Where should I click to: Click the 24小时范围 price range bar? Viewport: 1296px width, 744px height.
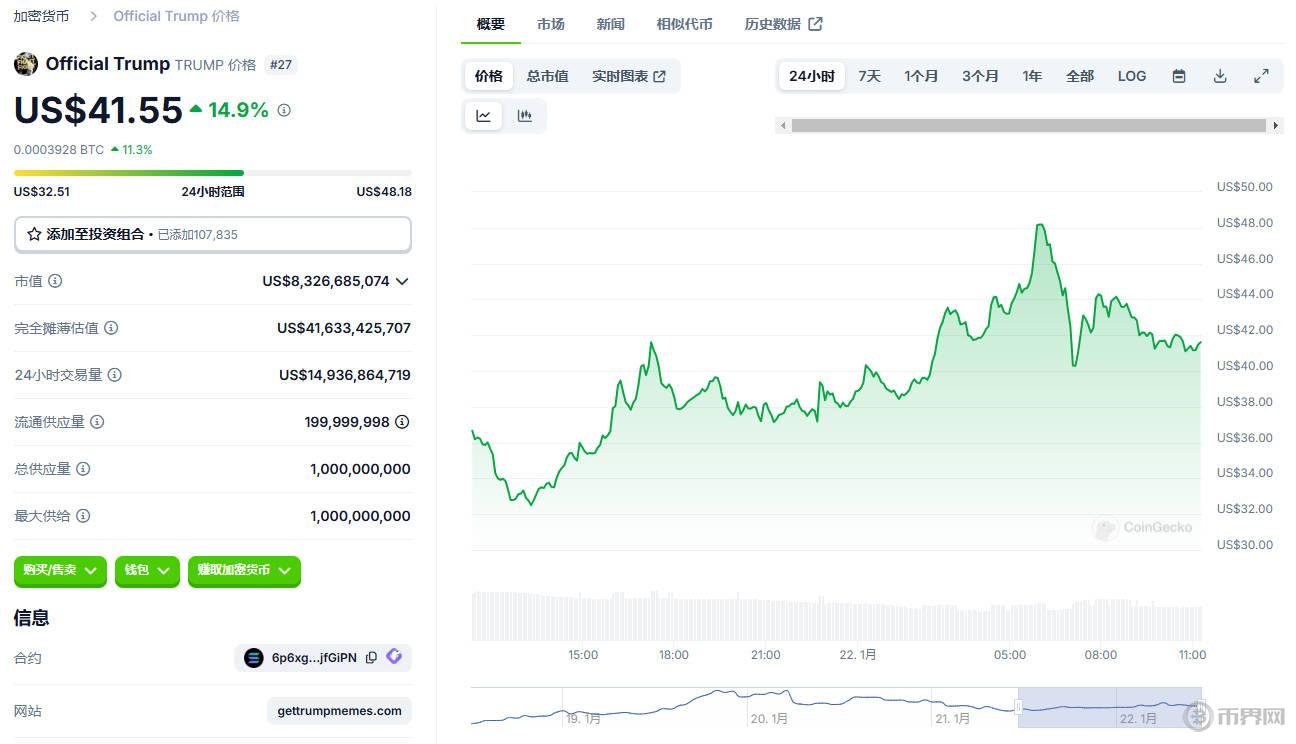[x=213, y=173]
